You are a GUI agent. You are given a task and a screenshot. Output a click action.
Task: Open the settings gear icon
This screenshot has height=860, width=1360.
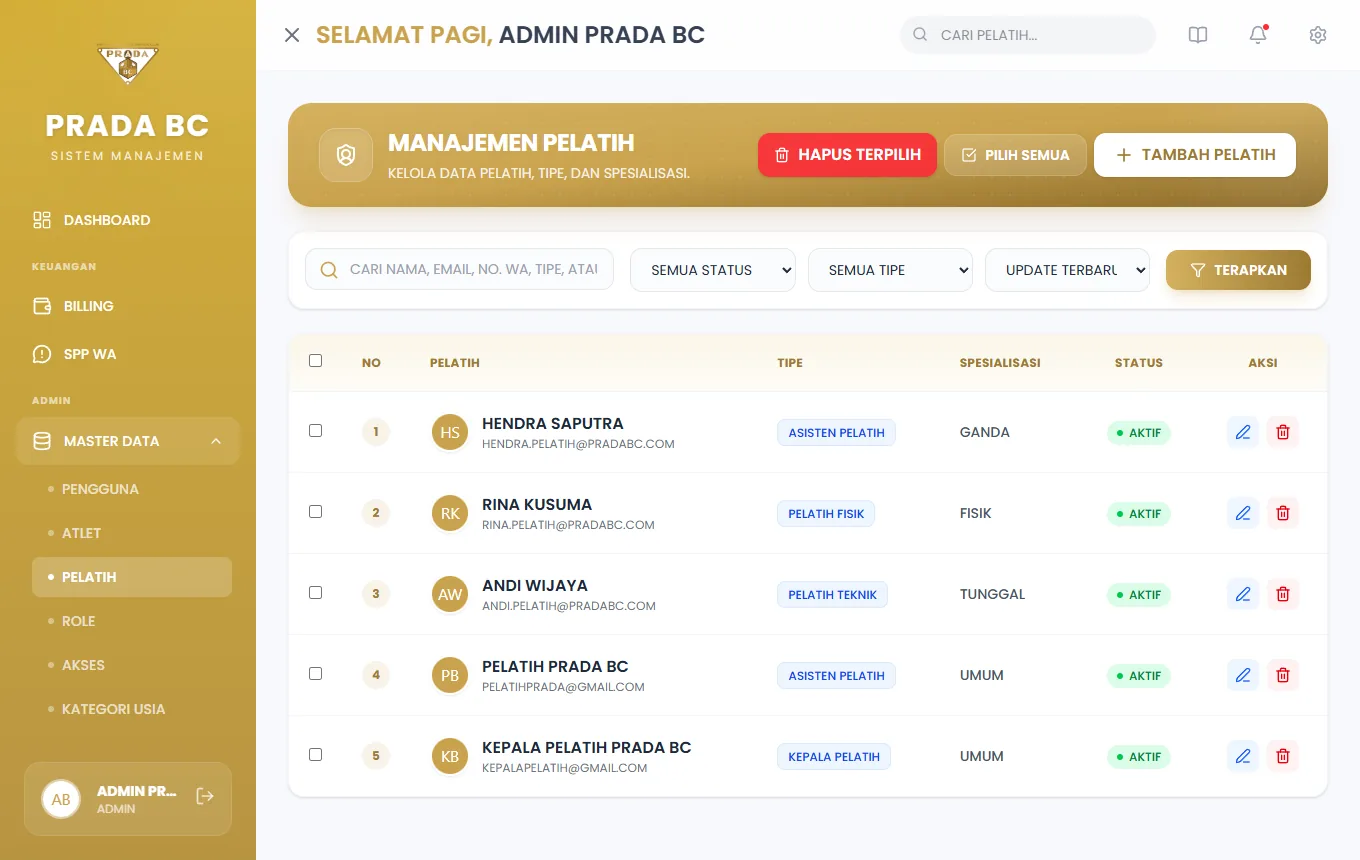point(1318,35)
